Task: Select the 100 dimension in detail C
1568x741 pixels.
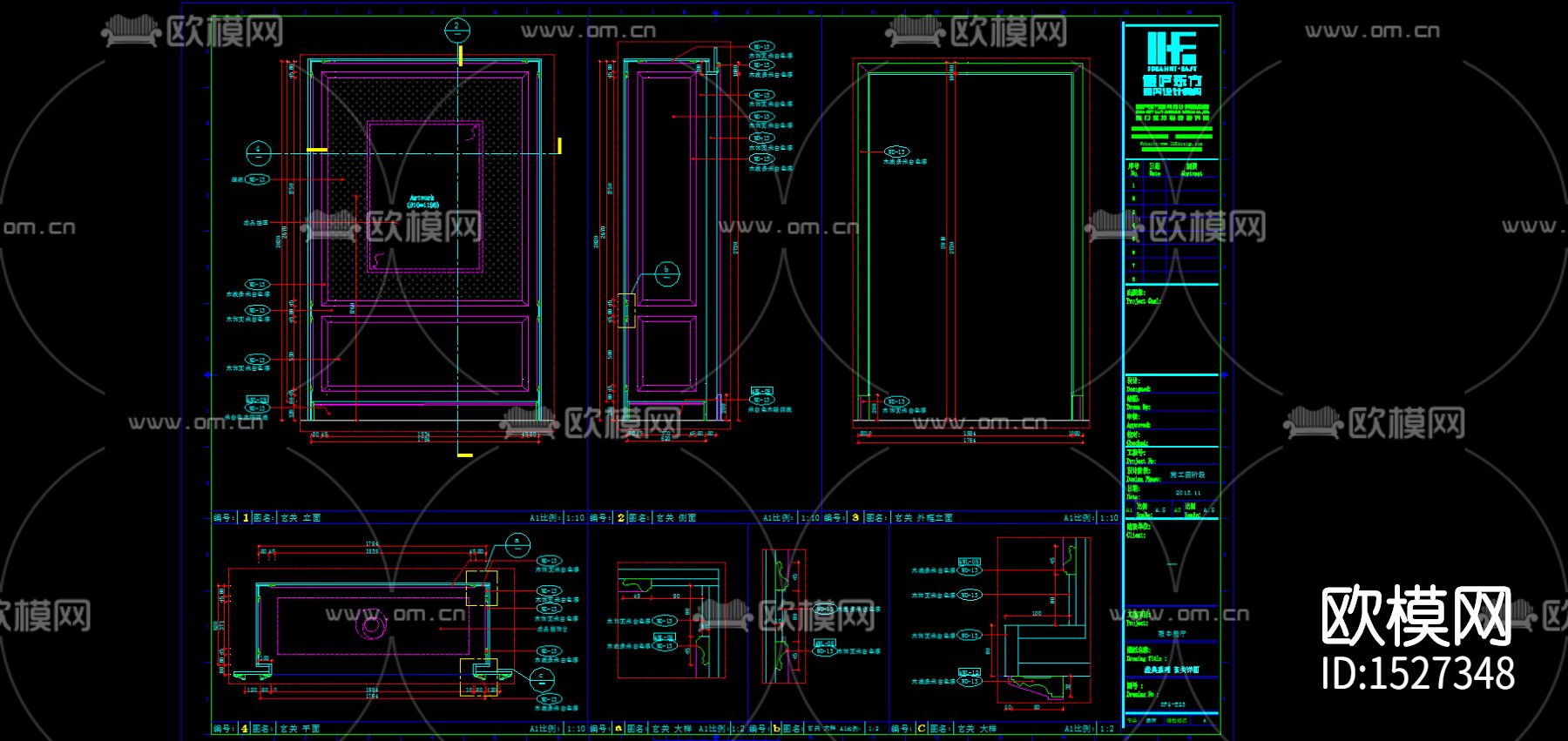Action: click(x=1037, y=614)
